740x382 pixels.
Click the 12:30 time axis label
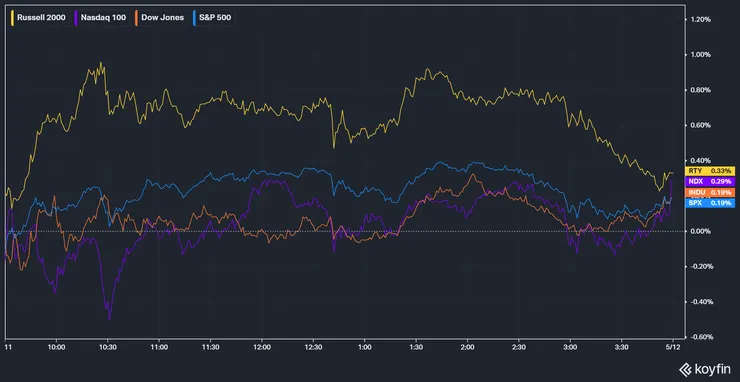coord(313,347)
